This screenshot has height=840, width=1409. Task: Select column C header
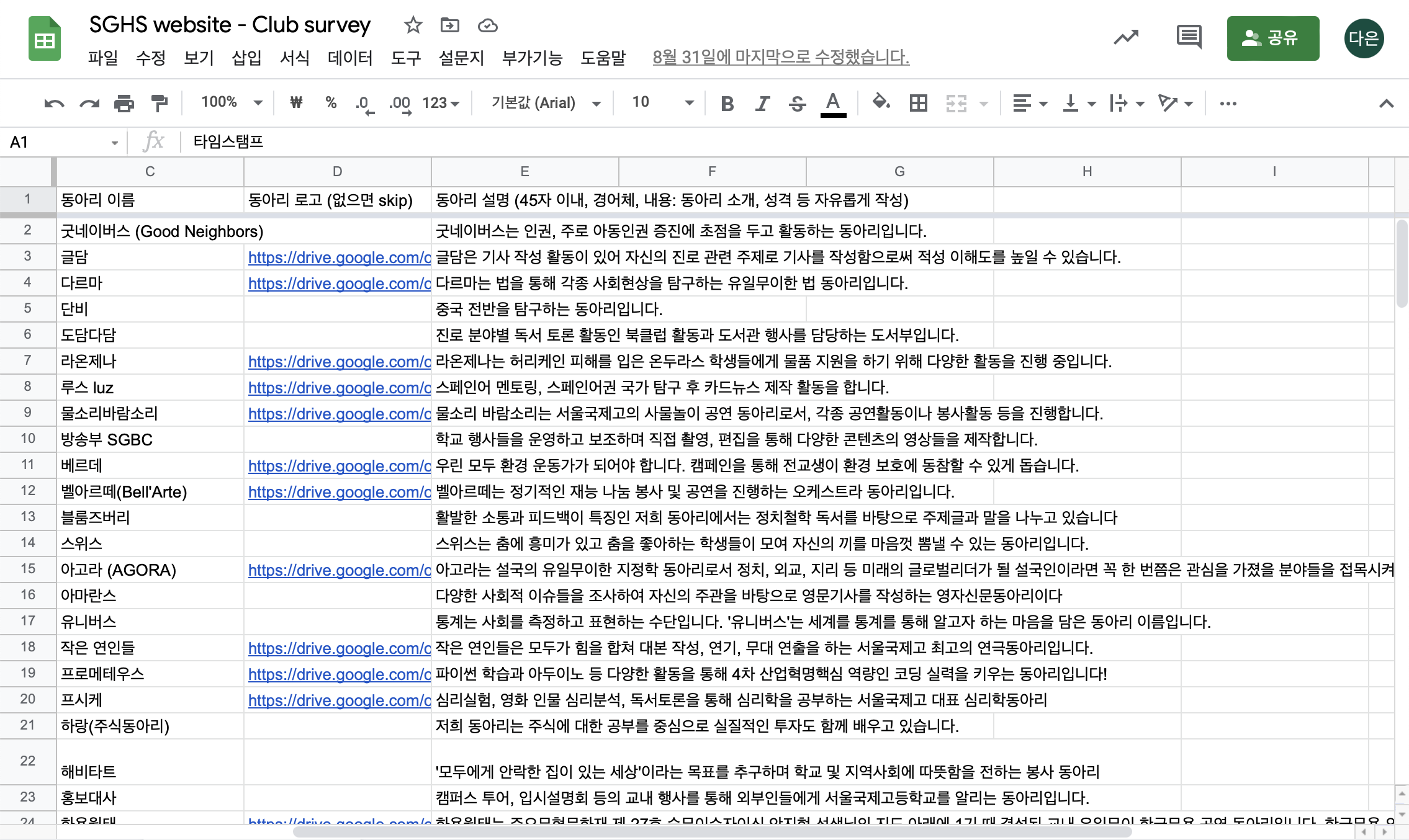[x=150, y=171]
